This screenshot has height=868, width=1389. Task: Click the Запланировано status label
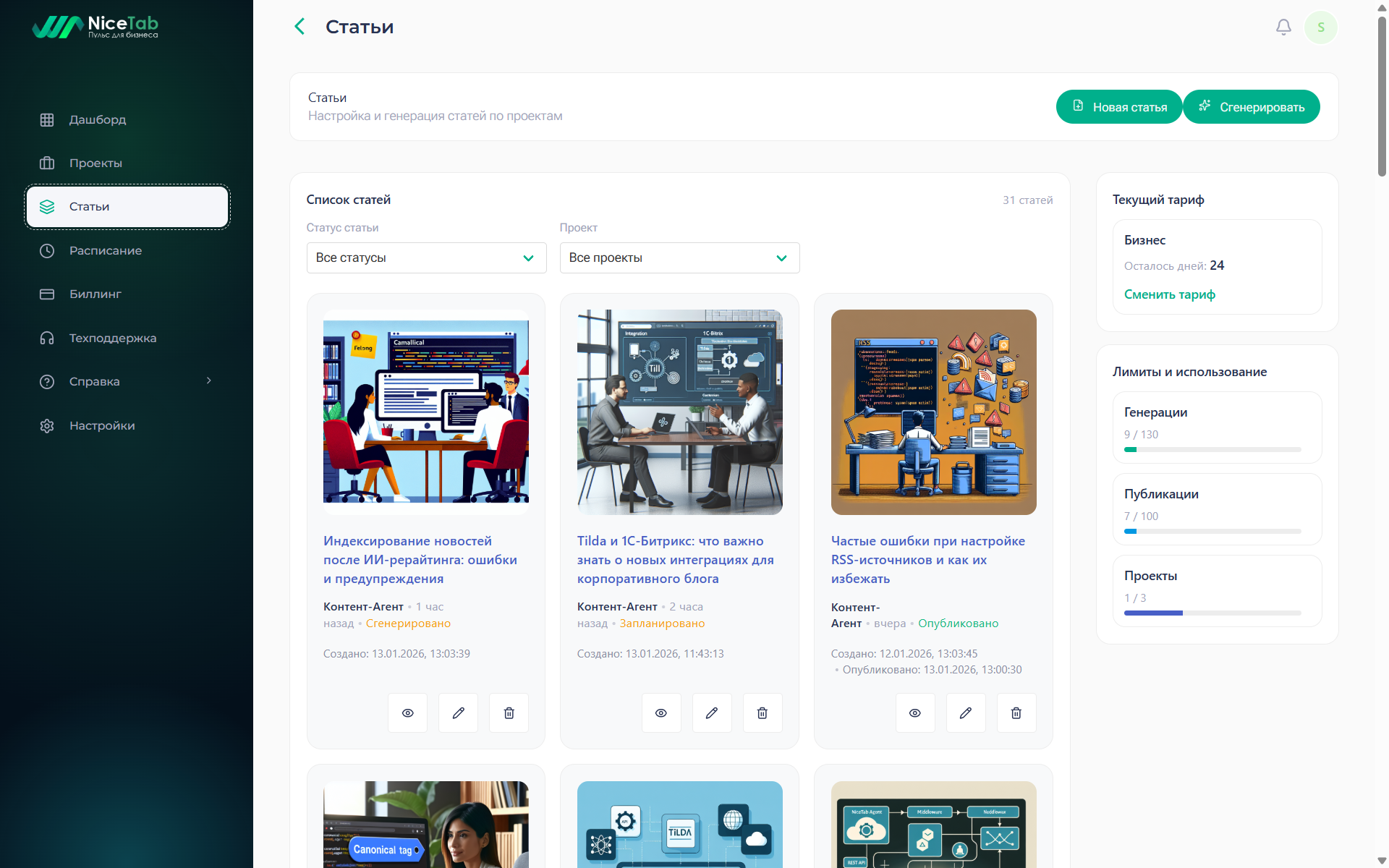(x=662, y=624)
